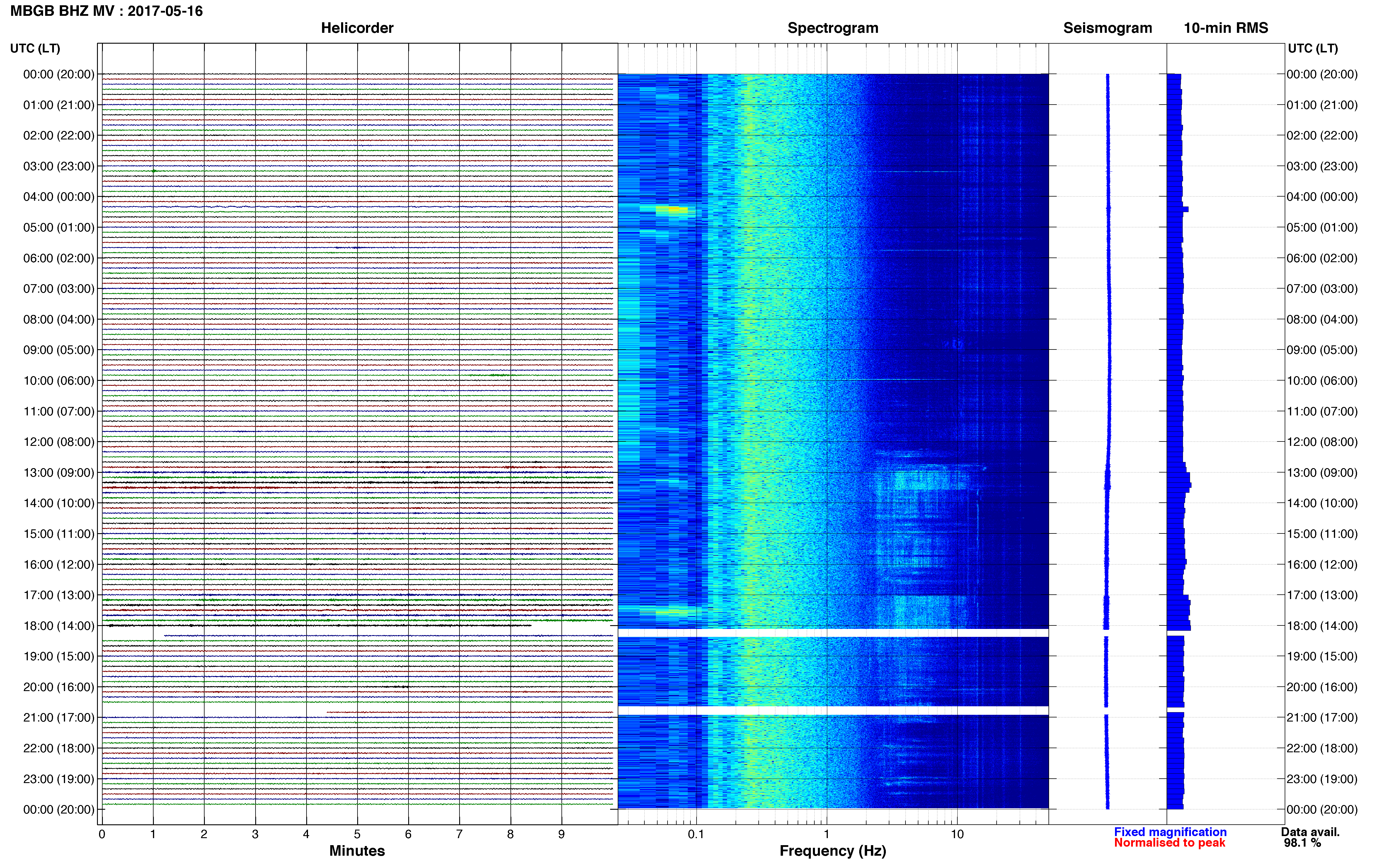Image resolution: width=1389 pixels, height=868 pixels.
Task: Click the '5' tick on the Minutes axis
Action: [357, 834]
